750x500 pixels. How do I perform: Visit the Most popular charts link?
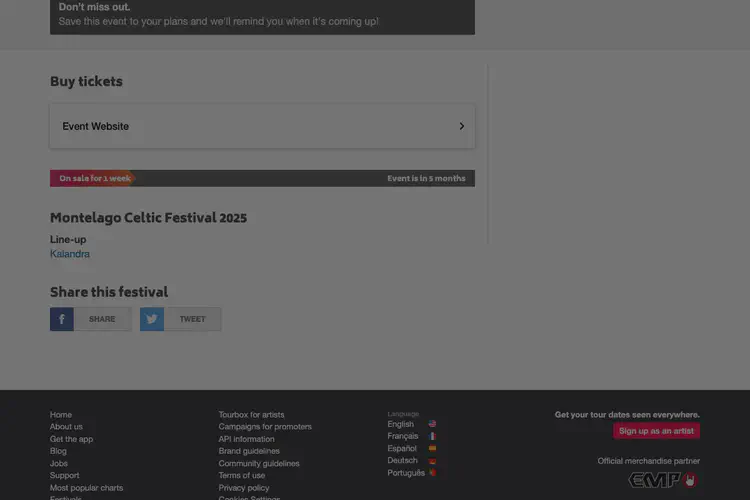pos(86,488)
